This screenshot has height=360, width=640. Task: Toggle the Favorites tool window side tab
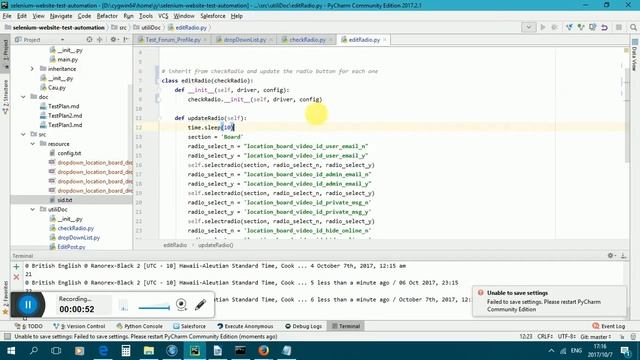[x=5, y=298]
